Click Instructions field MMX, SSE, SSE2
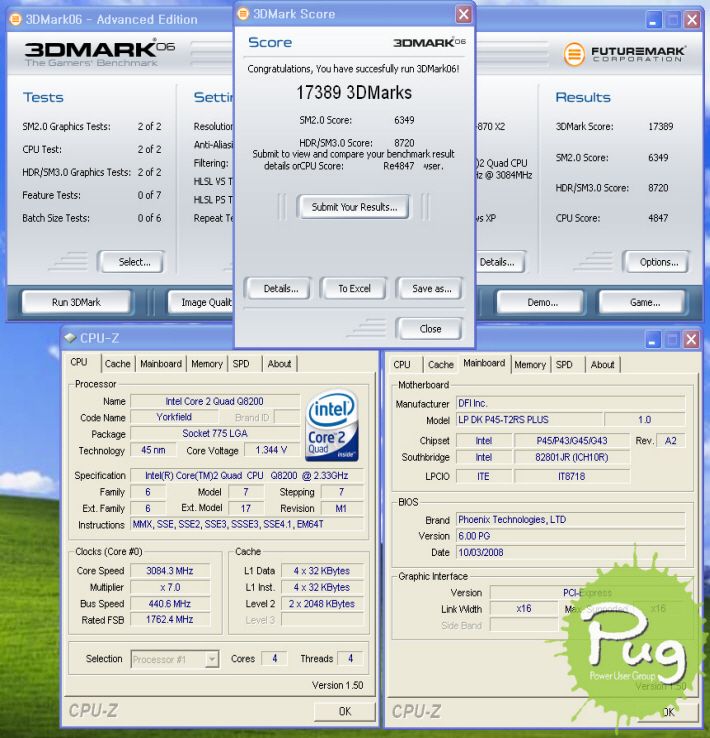 click(x=247, y=524)
